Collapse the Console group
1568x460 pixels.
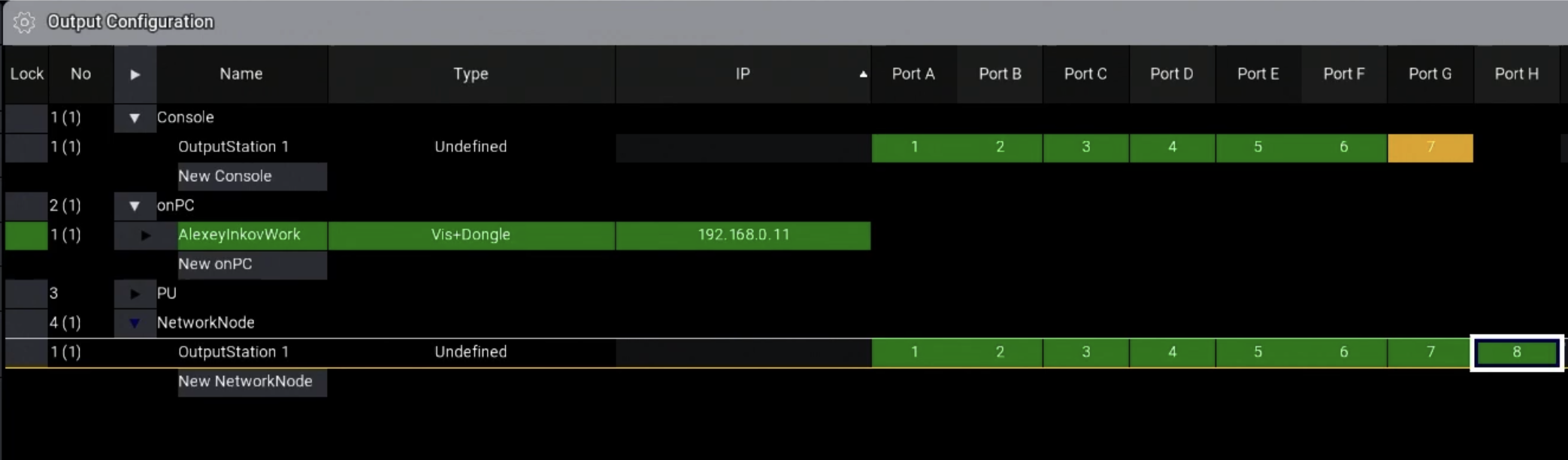click(x=135, y=118)
